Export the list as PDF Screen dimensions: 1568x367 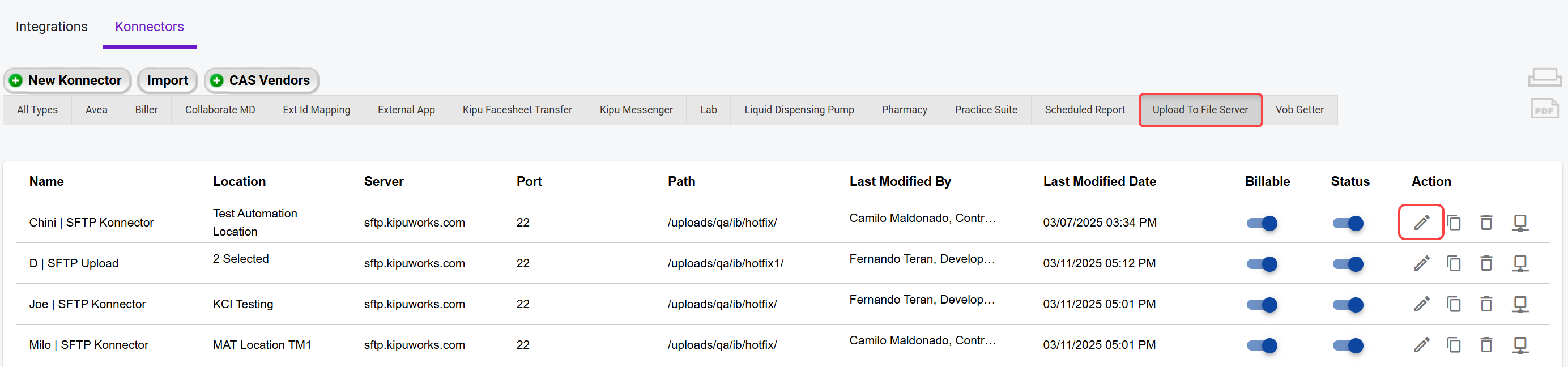(x=1544, y=109)
